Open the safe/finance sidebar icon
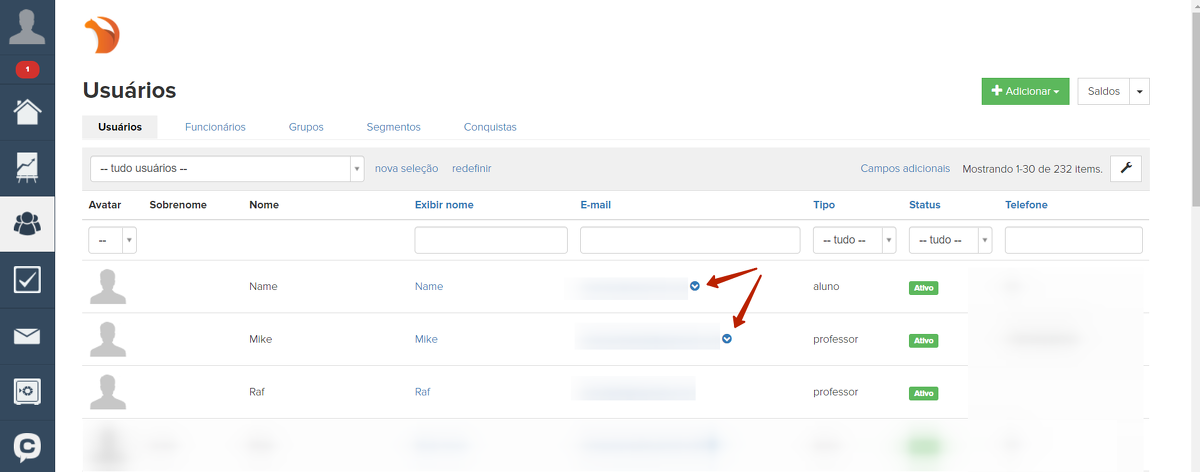 point(27,391)
